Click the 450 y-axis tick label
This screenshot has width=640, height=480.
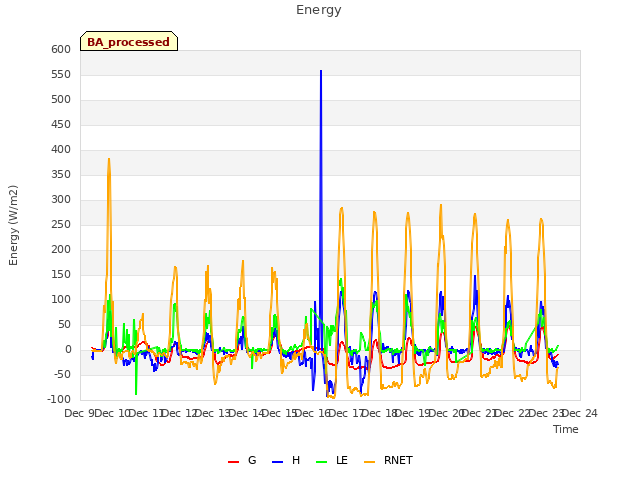pyautogui.click(x=61, y=124)
